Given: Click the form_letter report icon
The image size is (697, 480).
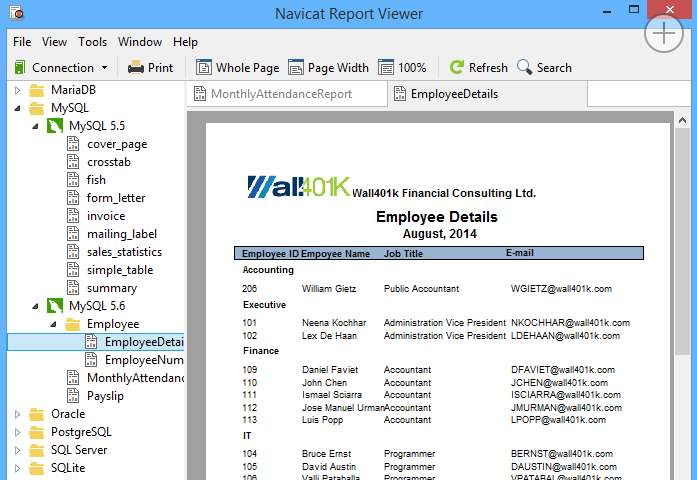Looking at the screenshot, I should pyautogui.click(x=73, y=198).
